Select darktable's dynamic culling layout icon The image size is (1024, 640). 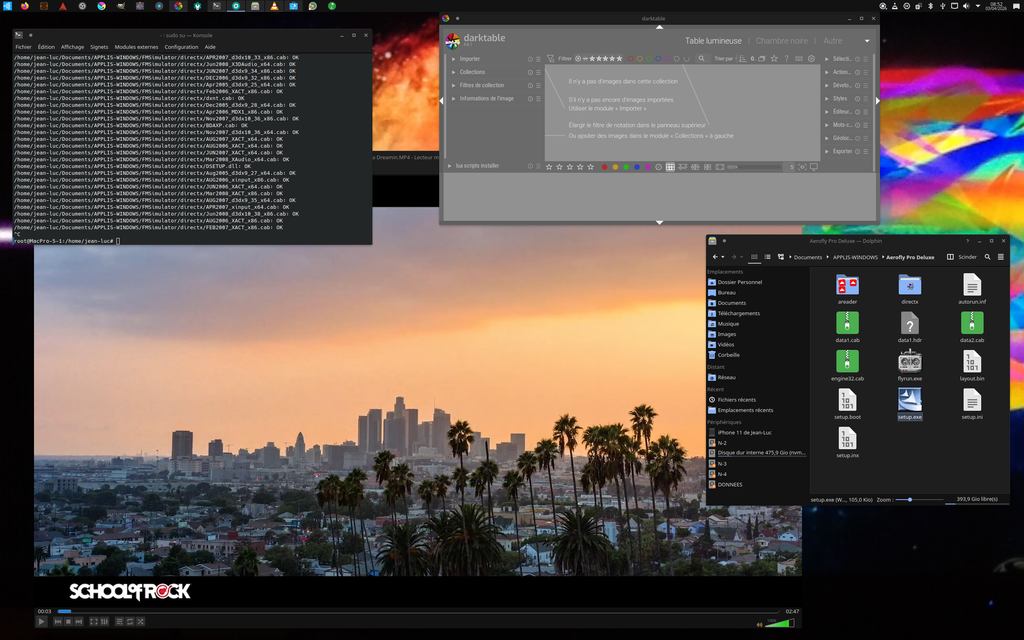point(707,167)
